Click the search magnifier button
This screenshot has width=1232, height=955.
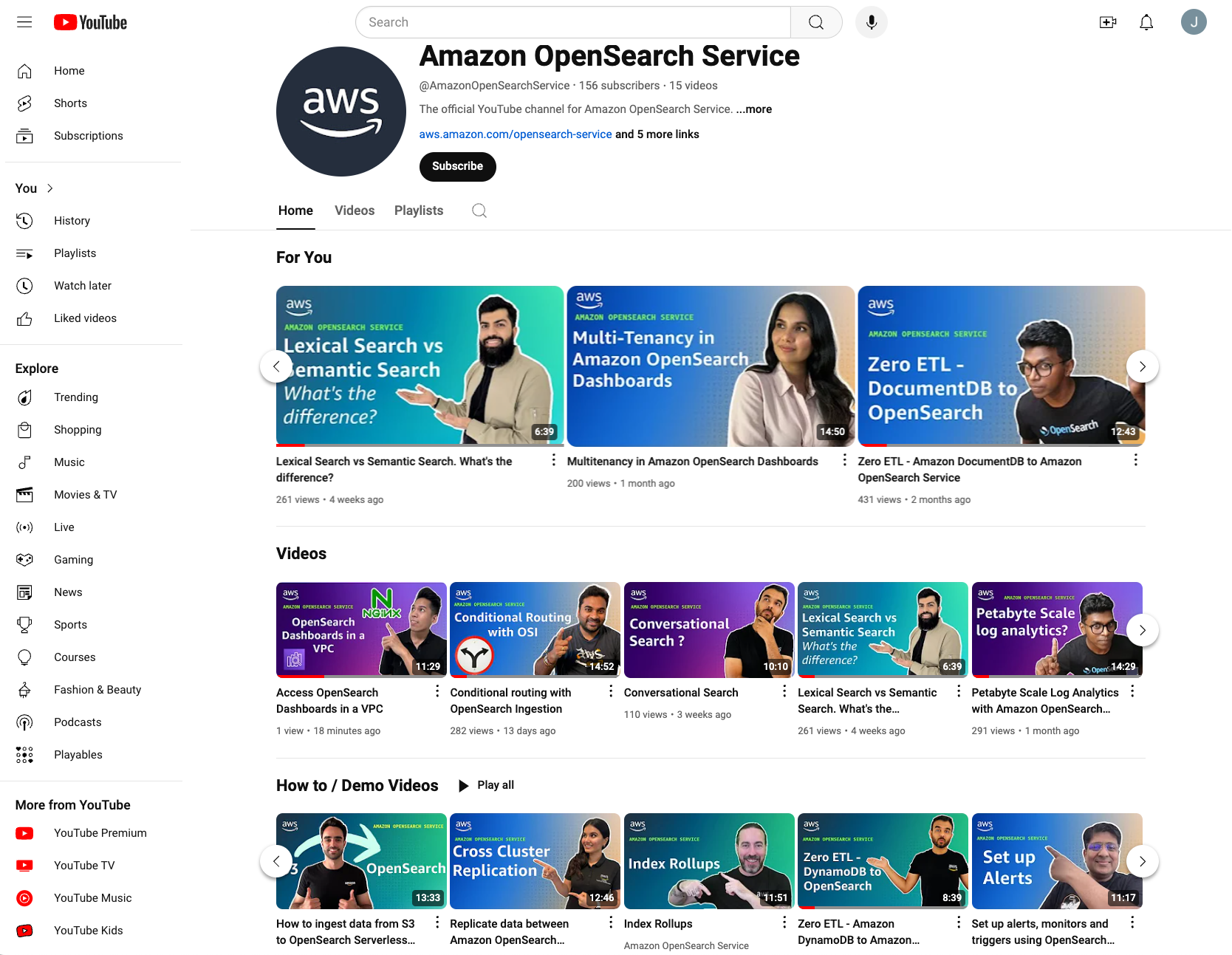coord(816,22)
